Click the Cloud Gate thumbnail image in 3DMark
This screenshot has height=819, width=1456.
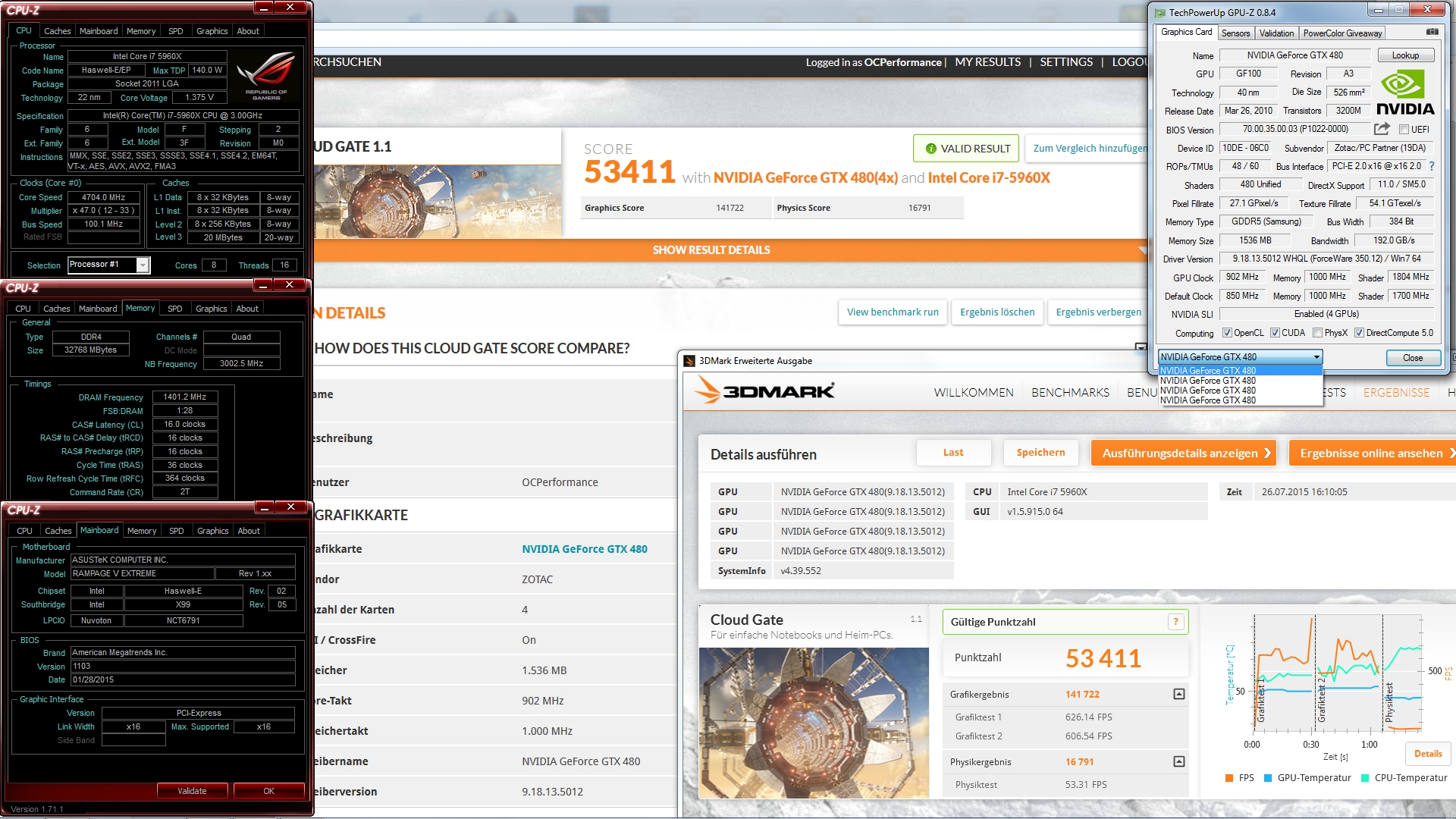(814, 723)
